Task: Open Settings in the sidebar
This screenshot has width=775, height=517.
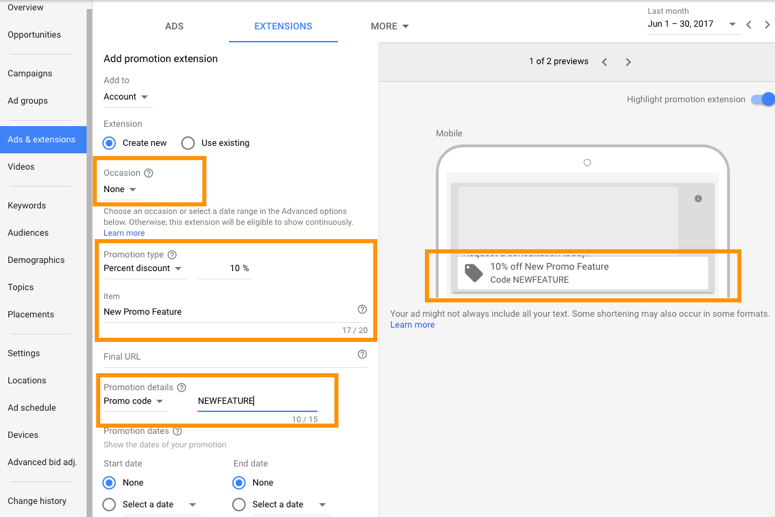Action: tap(24, 353)
